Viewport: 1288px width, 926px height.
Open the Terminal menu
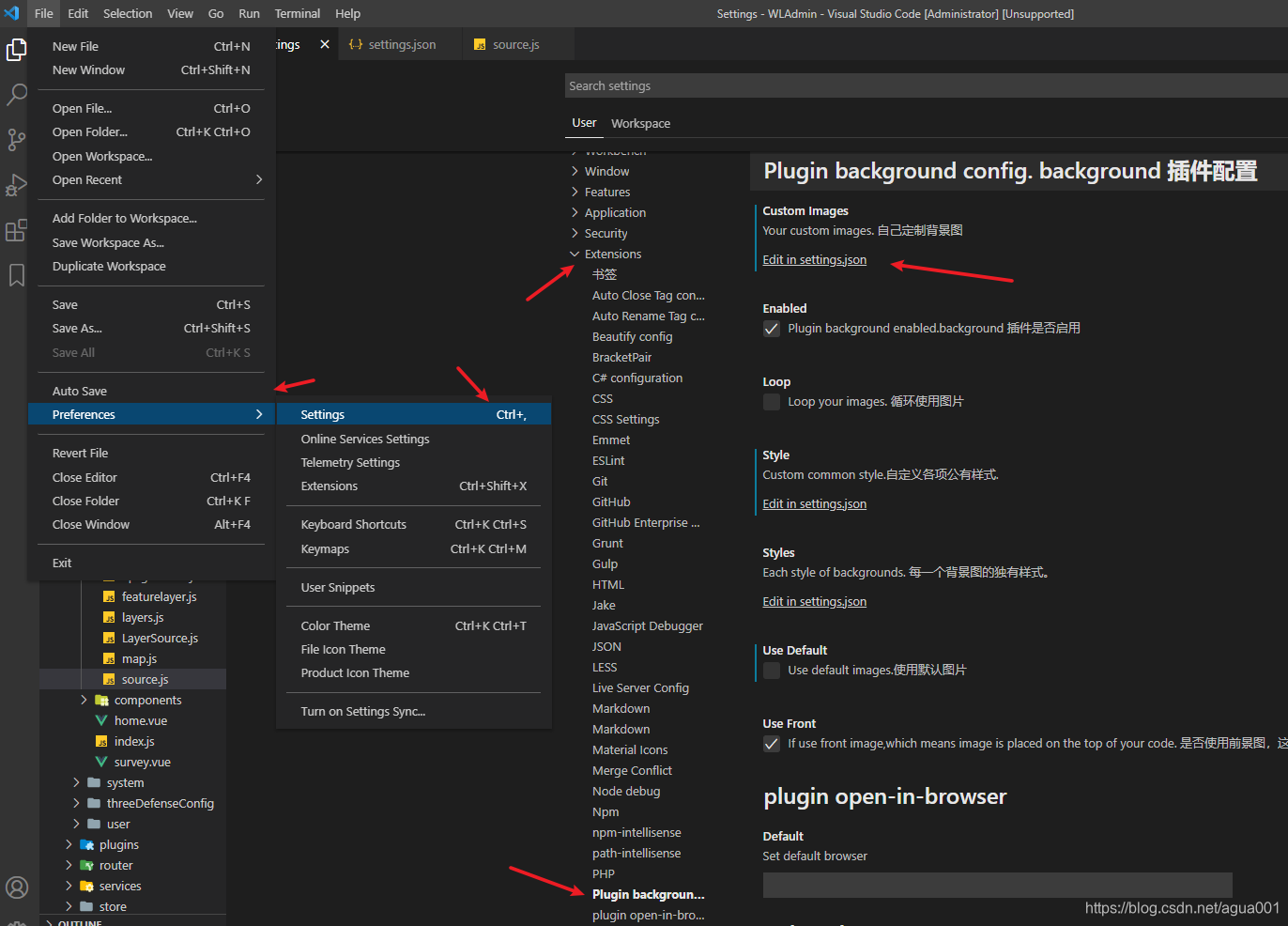click(297, 13)
